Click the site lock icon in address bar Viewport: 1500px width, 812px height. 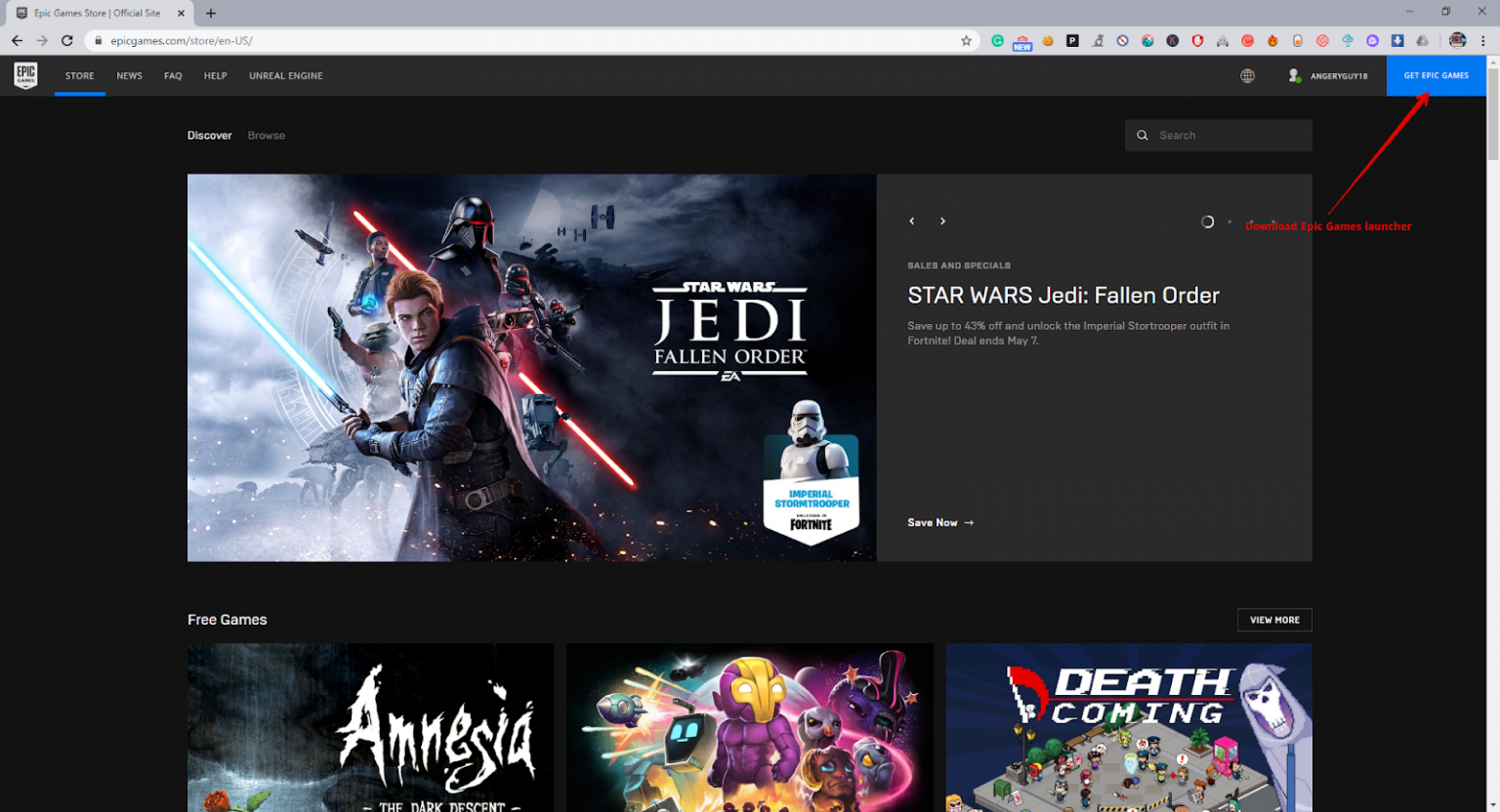point(98,40)
